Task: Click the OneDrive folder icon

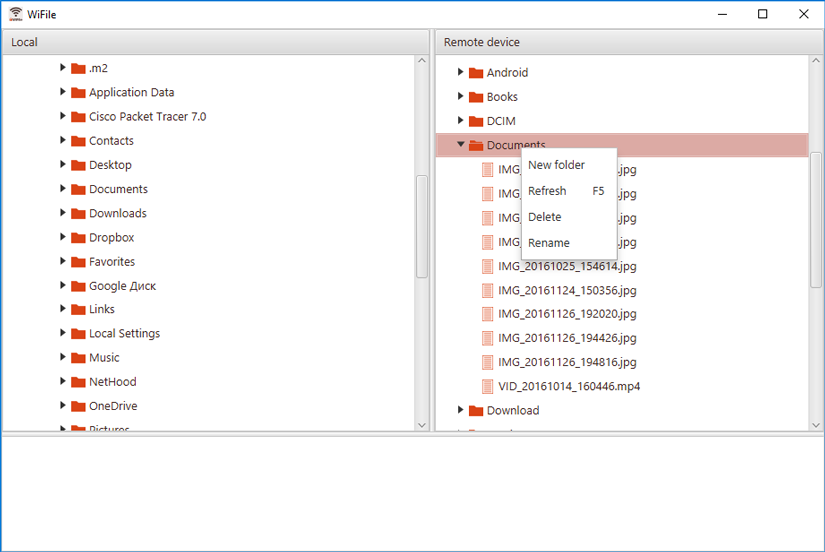Action: (78, 406)
